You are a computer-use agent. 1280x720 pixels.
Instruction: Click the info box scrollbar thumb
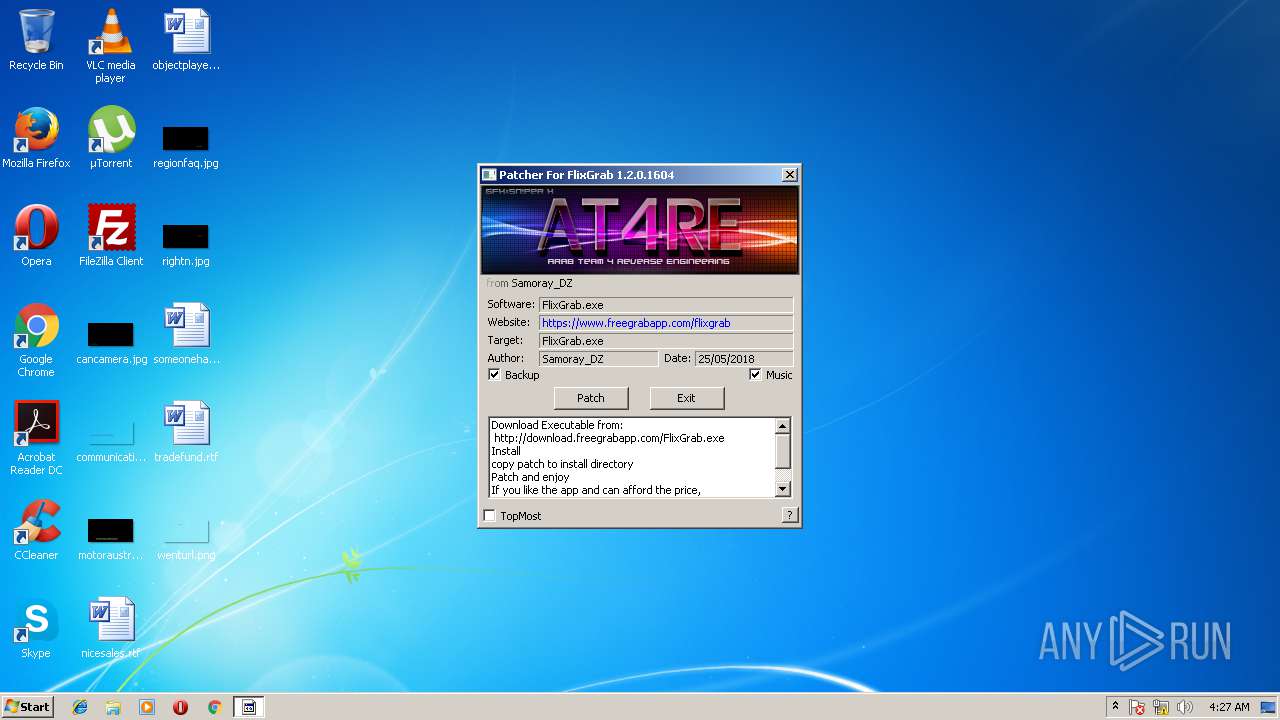(783, 450)
